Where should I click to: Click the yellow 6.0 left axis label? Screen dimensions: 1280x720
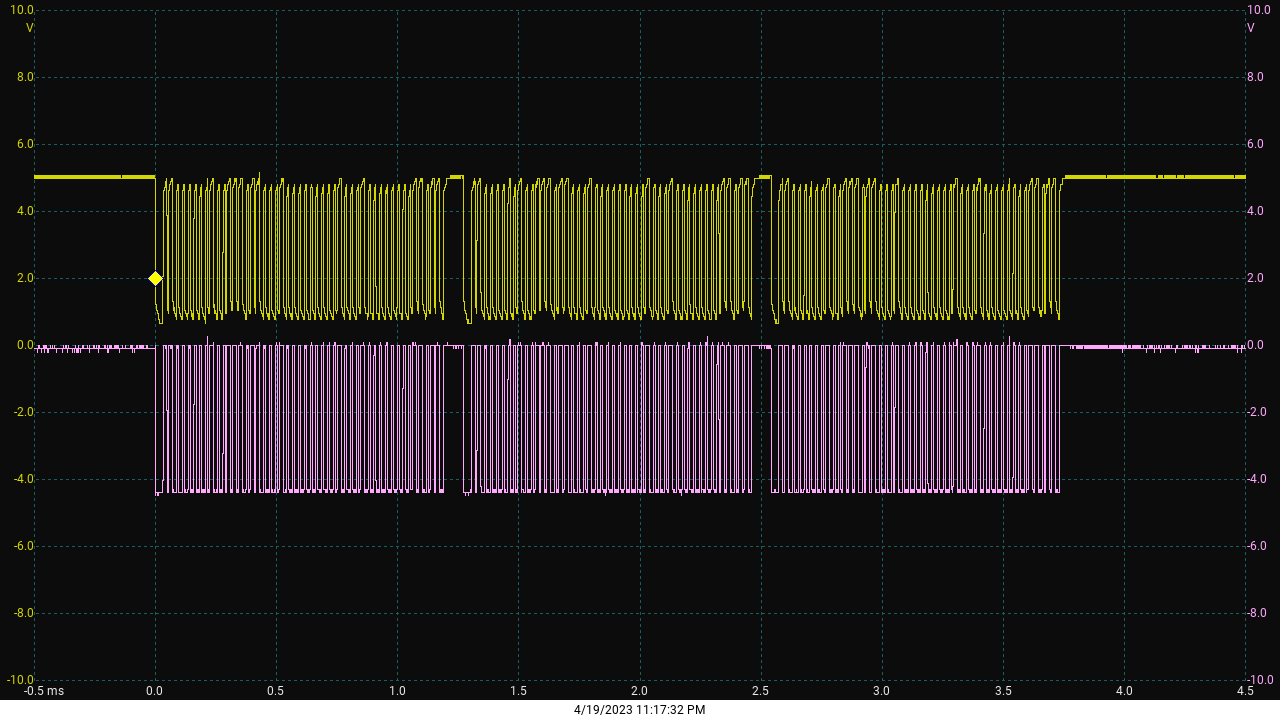[24, 144]
